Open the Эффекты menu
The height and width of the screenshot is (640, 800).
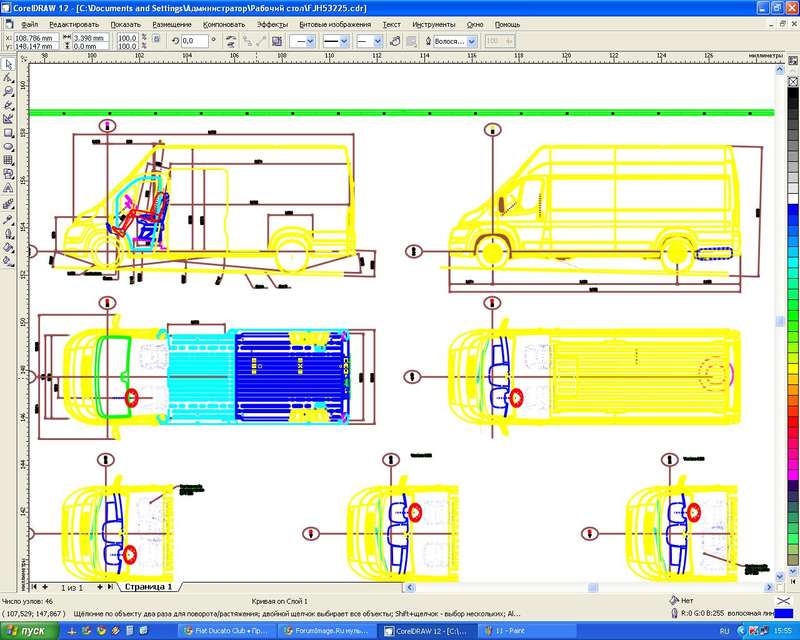[270, 23]
